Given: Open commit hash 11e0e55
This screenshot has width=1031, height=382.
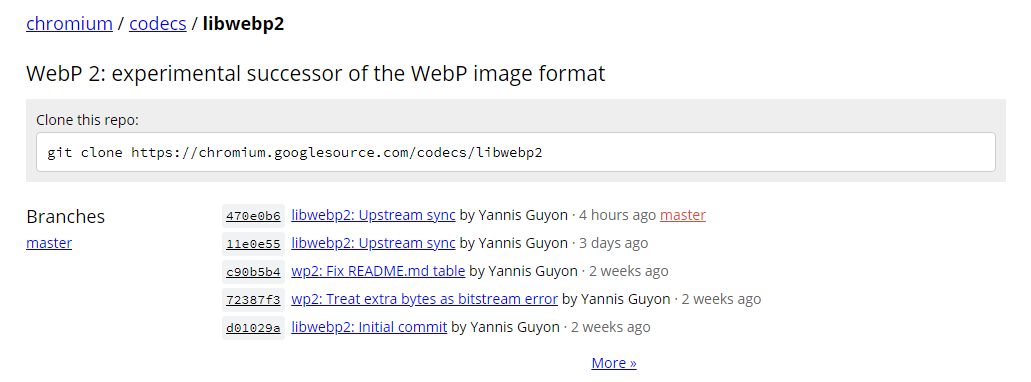Looking at the screenshot, I should pos(253,244).
